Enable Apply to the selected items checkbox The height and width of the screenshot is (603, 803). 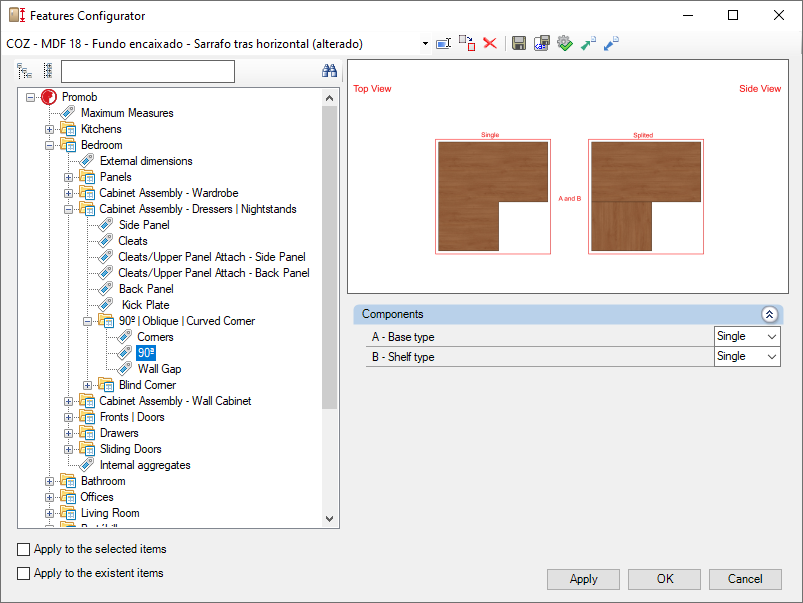[24, 549]
